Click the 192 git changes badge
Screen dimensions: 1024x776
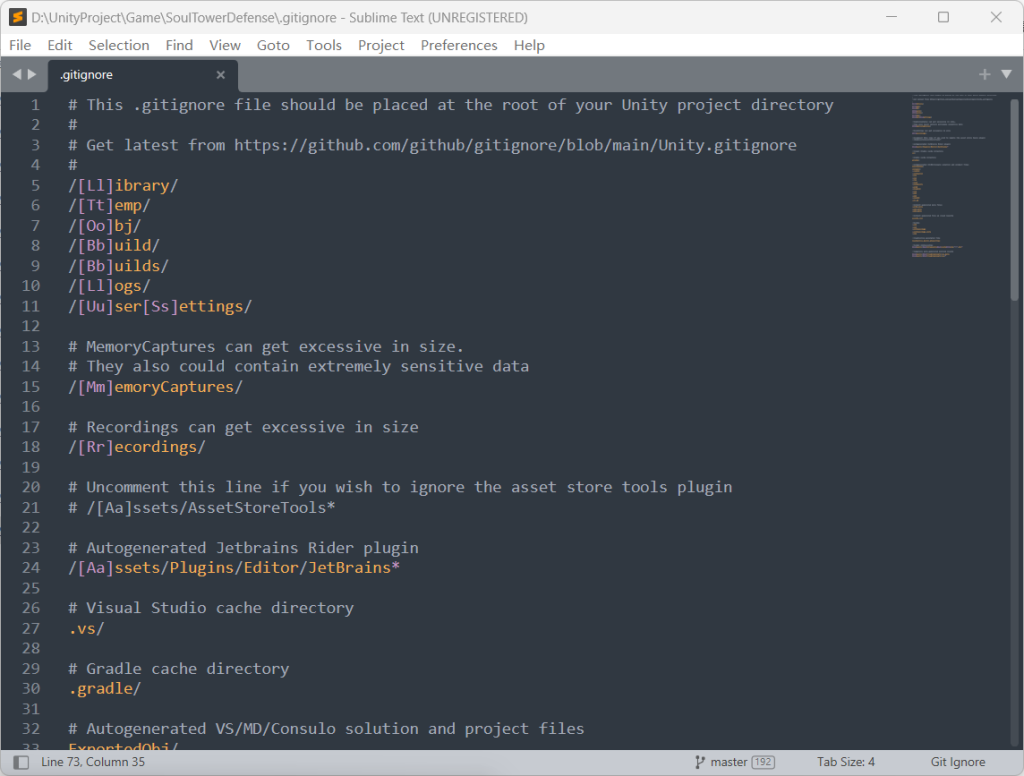click(763, 762)
